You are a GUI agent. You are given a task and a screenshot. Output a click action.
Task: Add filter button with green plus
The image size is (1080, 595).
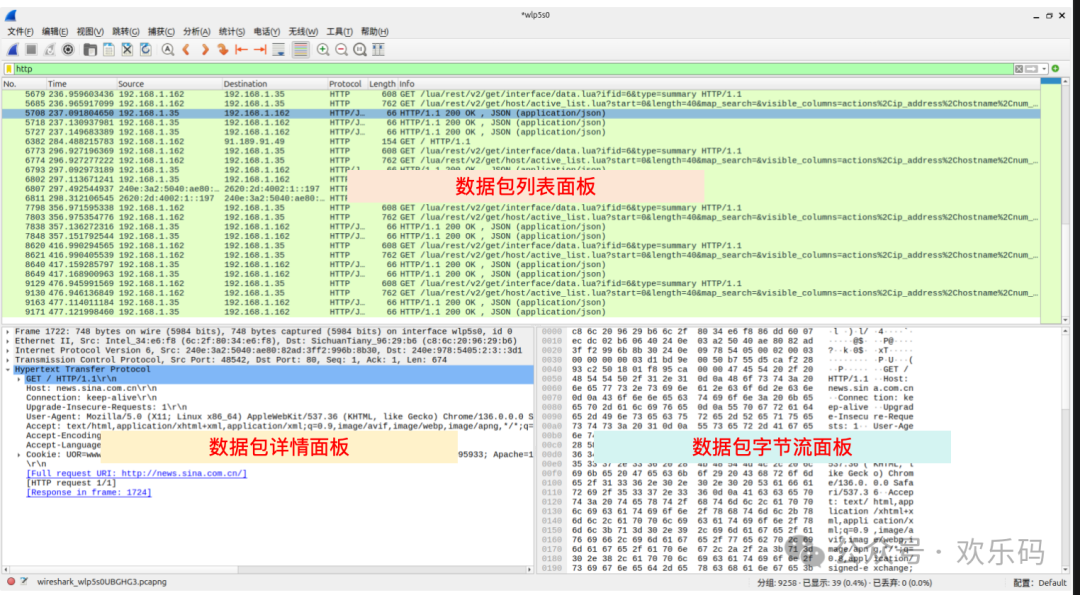click(1056, 69)
